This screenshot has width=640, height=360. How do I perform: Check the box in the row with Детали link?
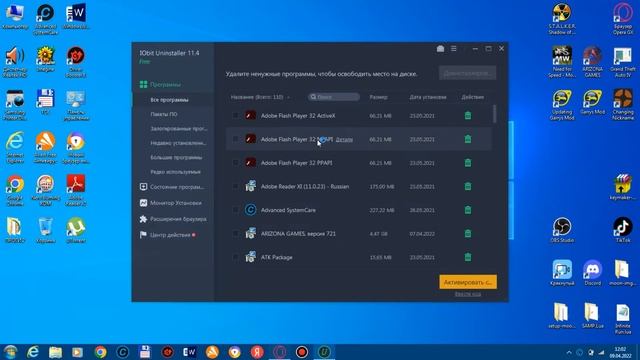click(235, 139)
